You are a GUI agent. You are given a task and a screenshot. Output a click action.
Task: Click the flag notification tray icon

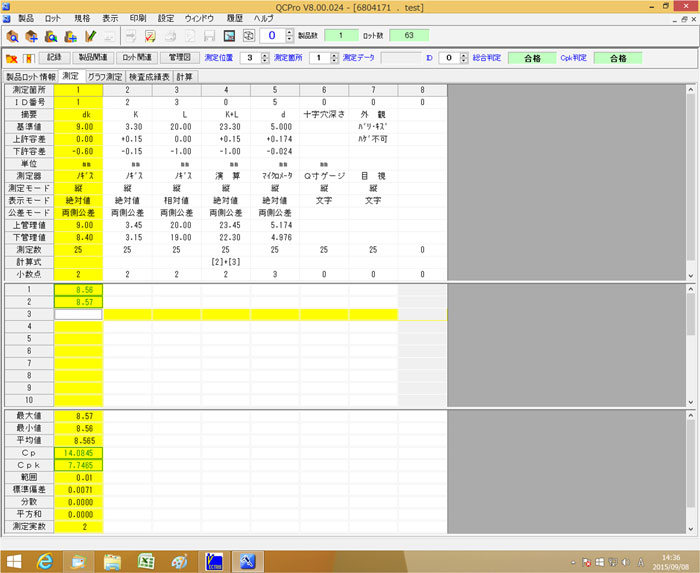pyautogui.click(x=585, y=562)
